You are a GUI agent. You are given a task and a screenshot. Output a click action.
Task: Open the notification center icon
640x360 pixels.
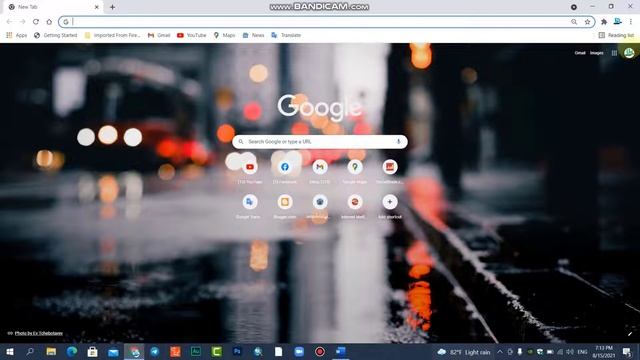[x=627, y=351]
